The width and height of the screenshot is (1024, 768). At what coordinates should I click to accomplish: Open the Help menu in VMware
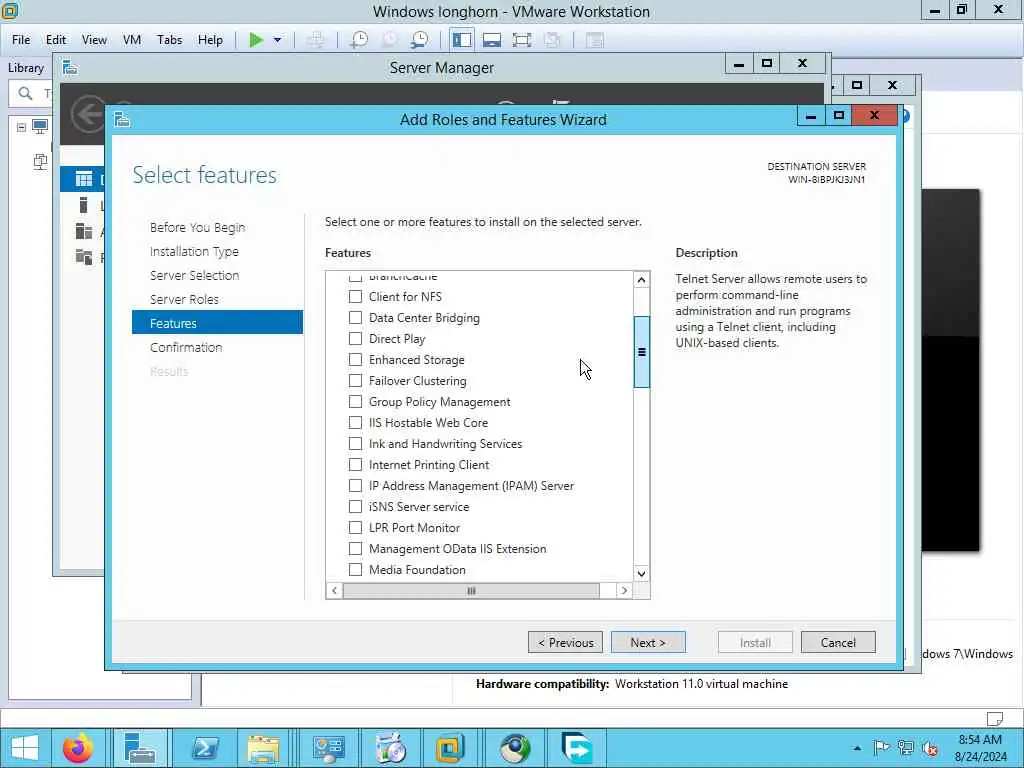[x=210, y=40]
